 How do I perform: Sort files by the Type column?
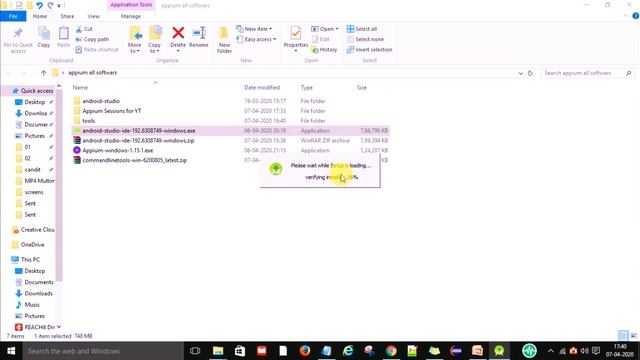click(x=307, y=87)
